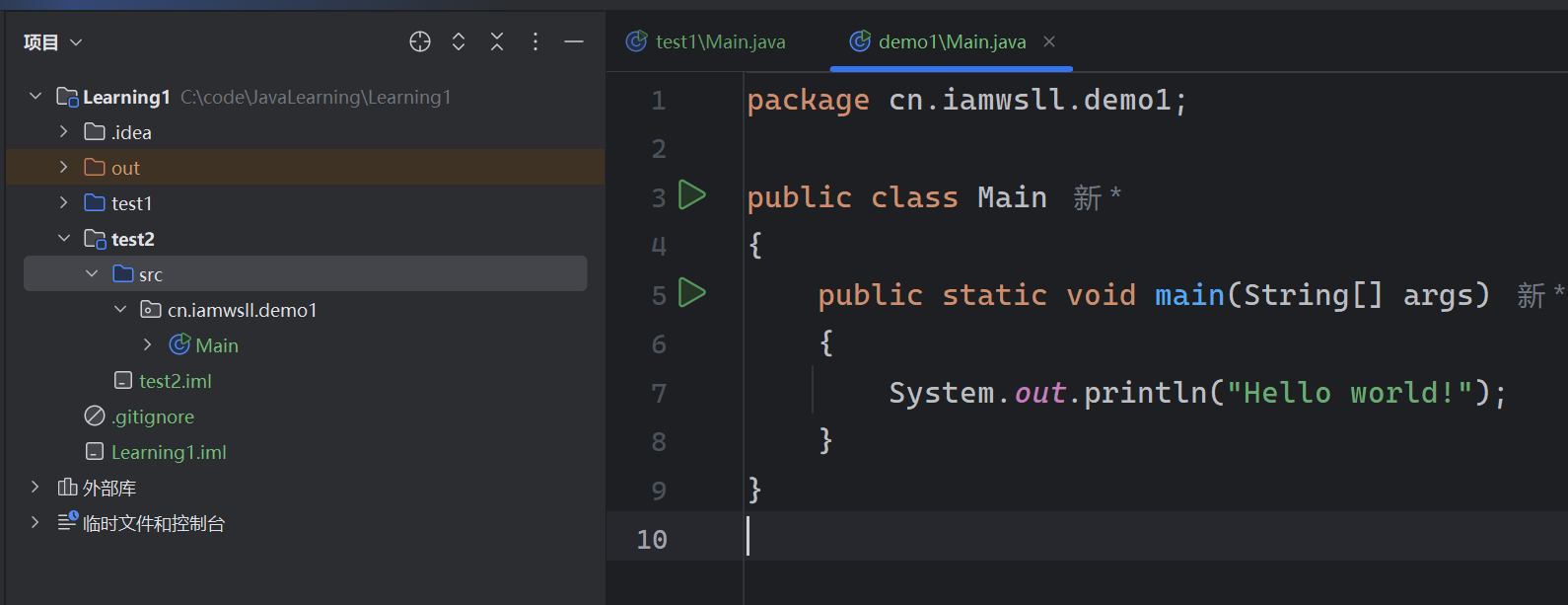The image size is (1568, 605).
Task: Click the locate opened file crosshair icon
Action: (420, 41)
